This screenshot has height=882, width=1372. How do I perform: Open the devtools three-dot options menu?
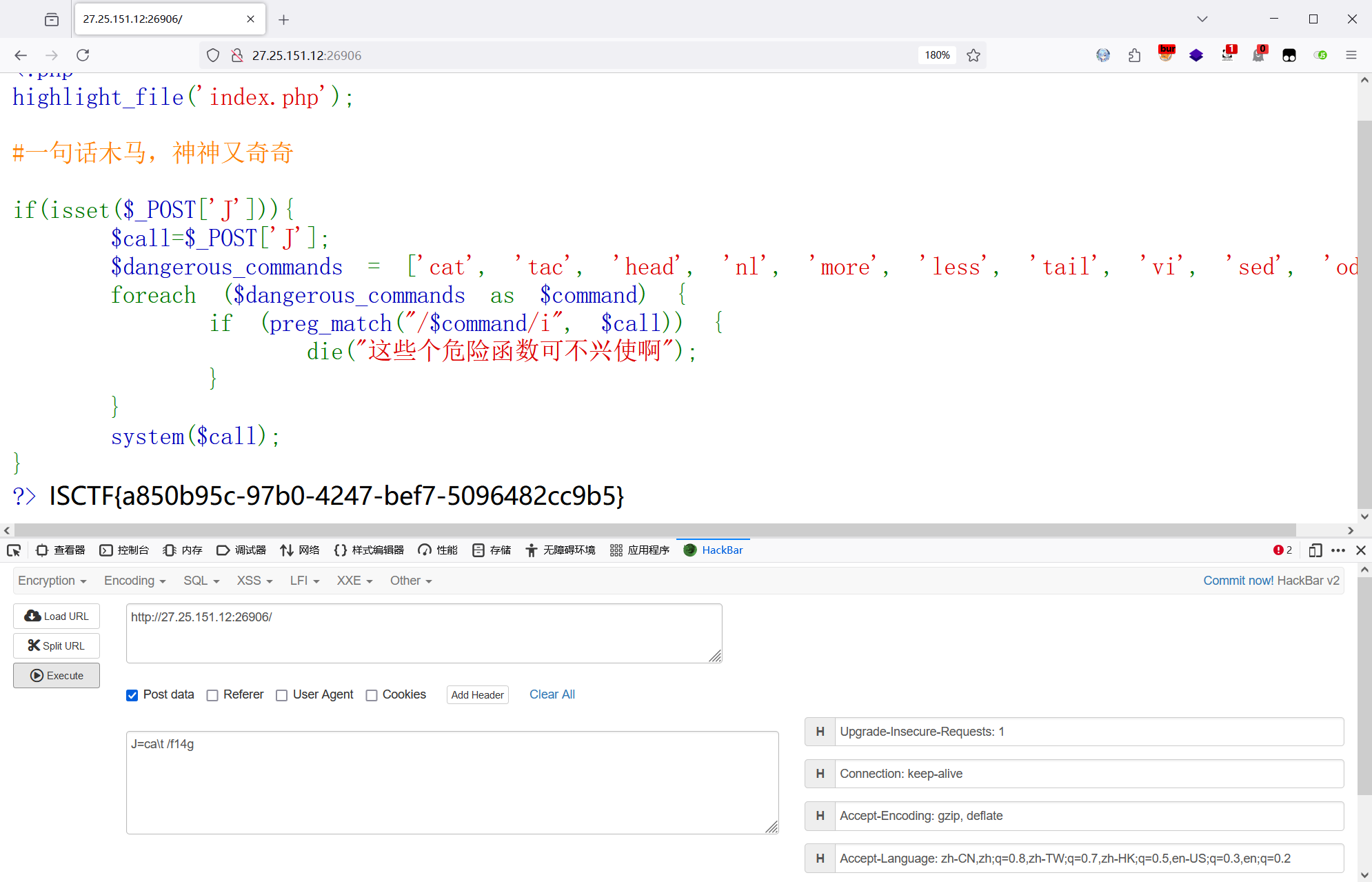[x=1338, y=550]
